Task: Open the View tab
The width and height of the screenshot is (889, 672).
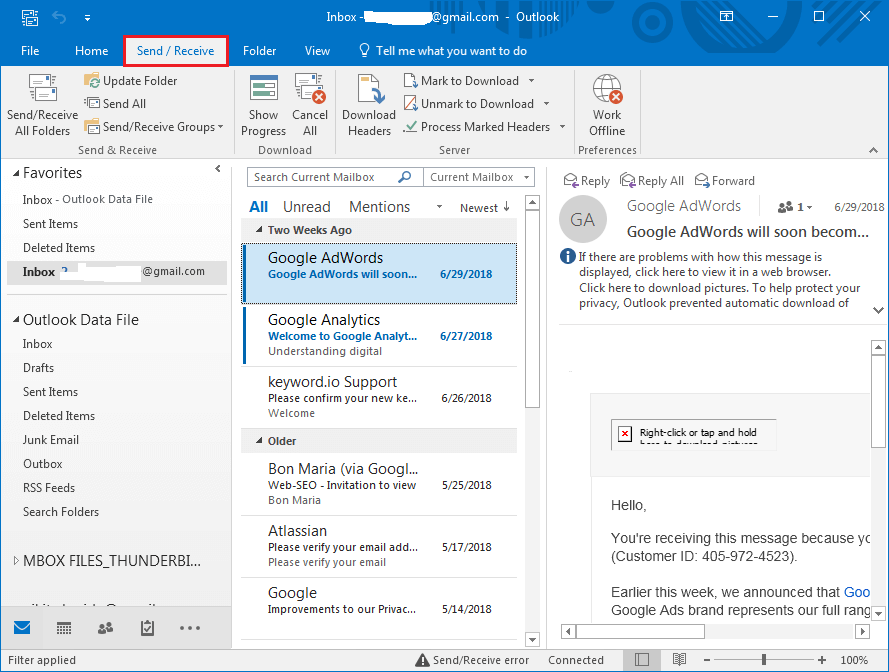Action: [317, 51]
